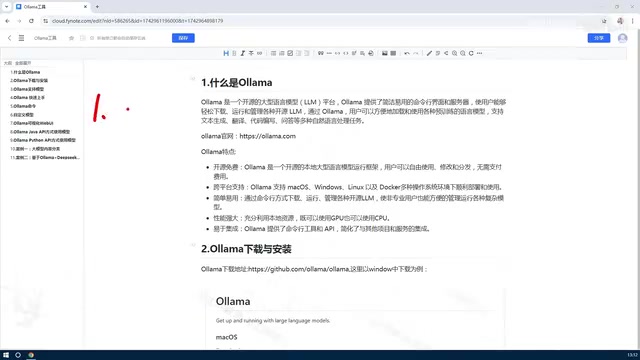Apply strikethrough formatting from toolbar
This screenshot has height=360, width=640.
pyautogui.click(x=251, y=53)
